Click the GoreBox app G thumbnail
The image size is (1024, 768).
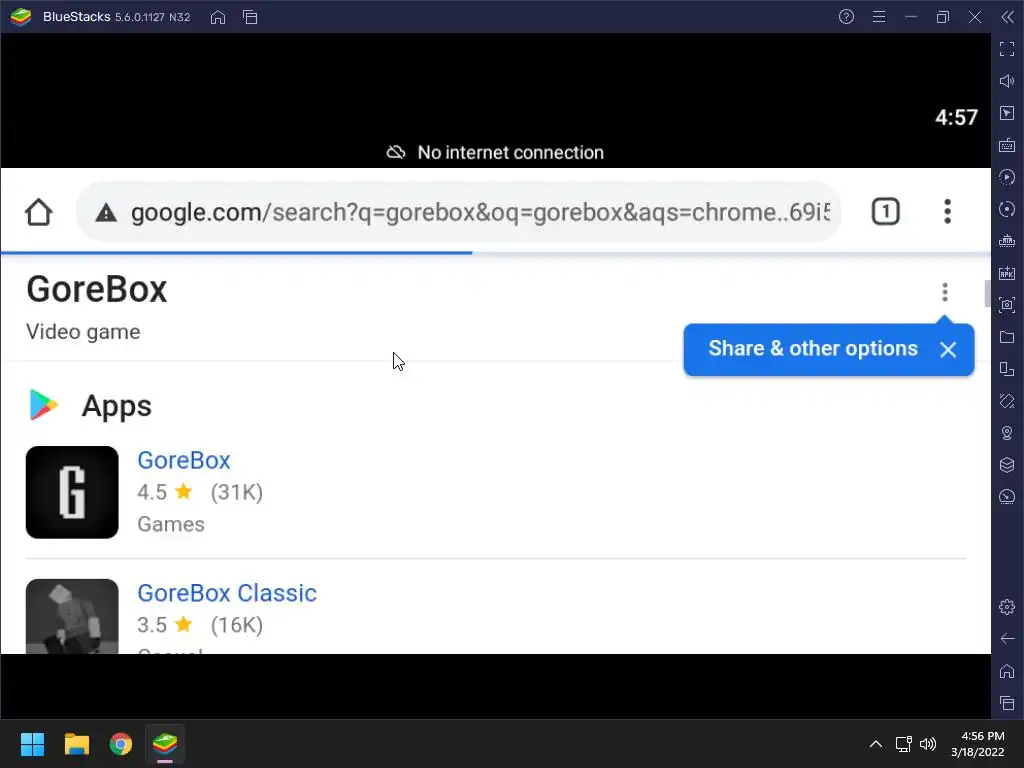point(72,492)
